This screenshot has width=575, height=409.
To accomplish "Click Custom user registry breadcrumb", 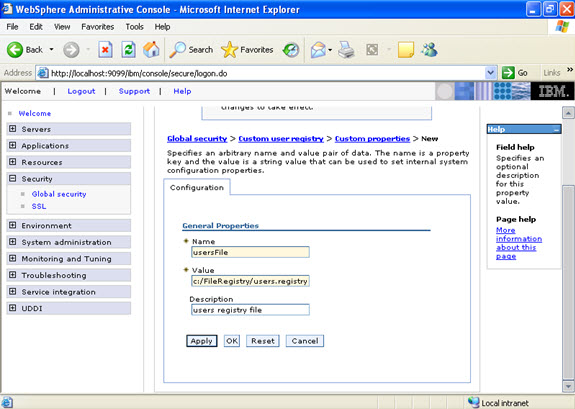I will [x=281, y=139].
